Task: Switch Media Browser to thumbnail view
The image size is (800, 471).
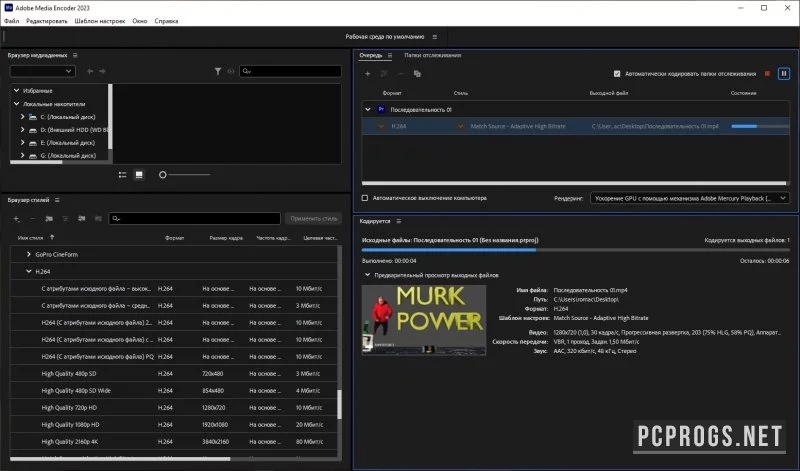Action: pos(139,175)
